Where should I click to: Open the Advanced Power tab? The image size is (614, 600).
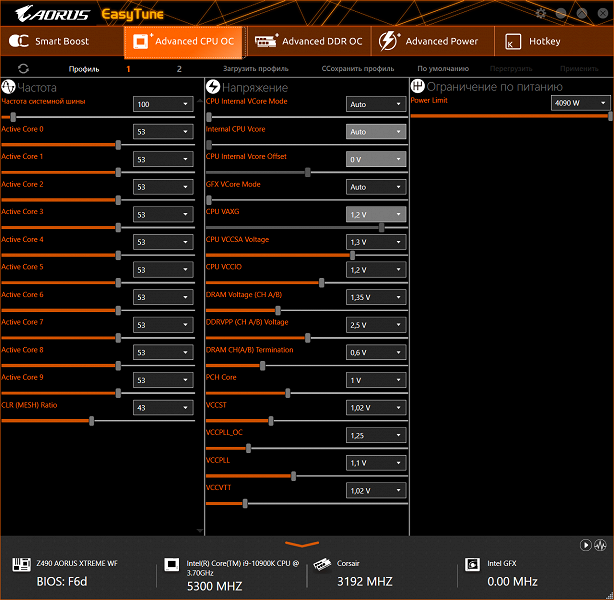coord(433,41)
